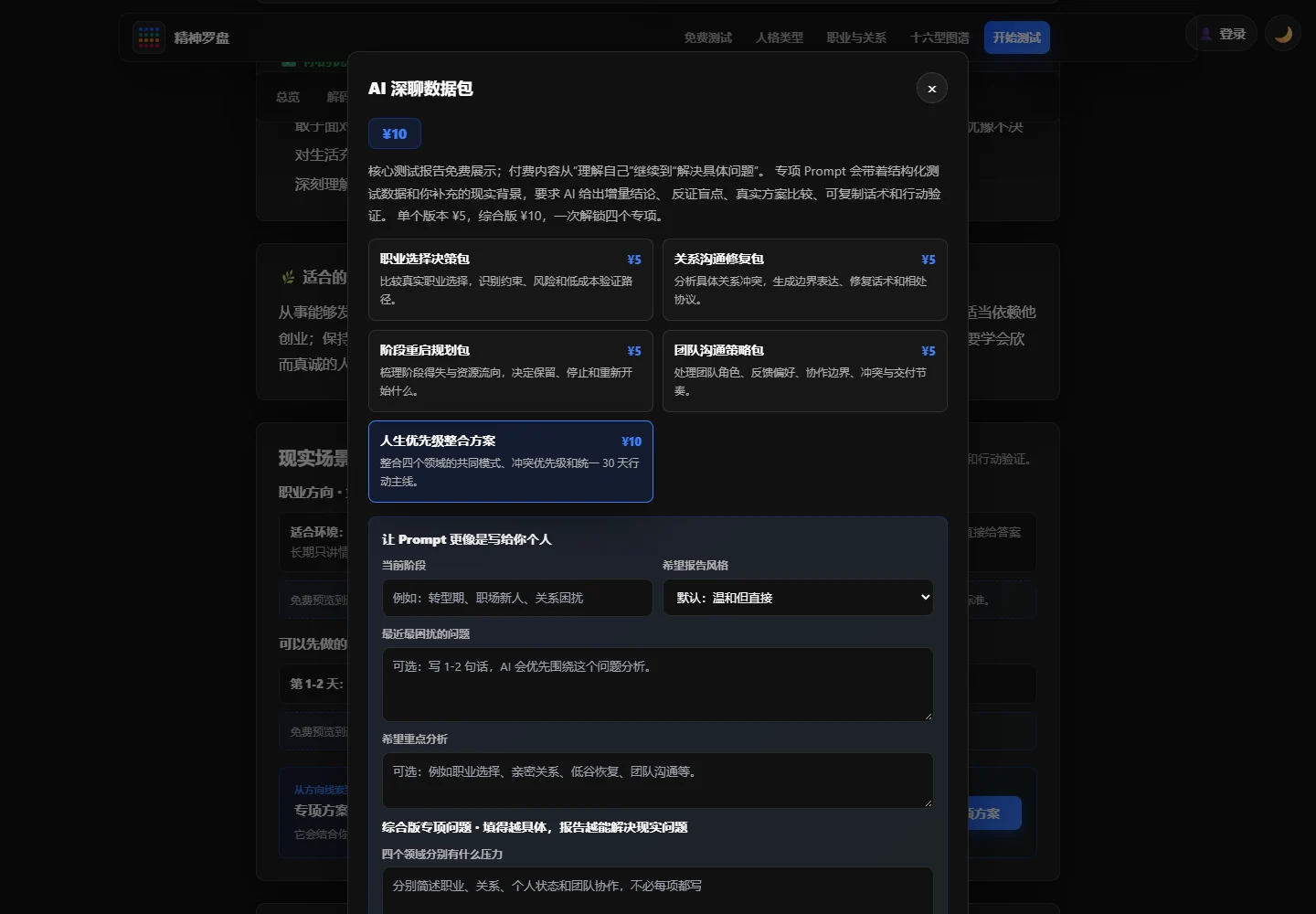Click the 当前阶段 input field
This screenshot has width=1316, height=914.
[517, 598]
